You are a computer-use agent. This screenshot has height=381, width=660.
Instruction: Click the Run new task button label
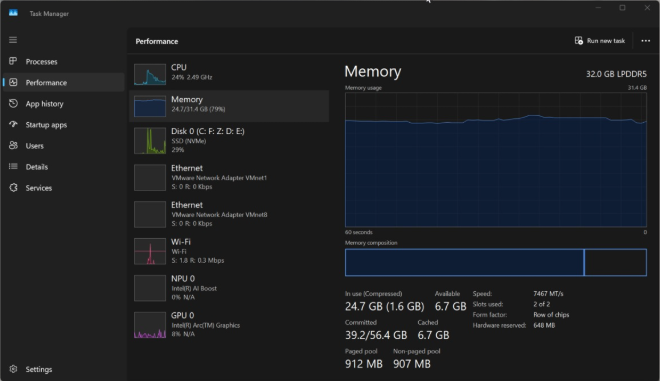606,41
